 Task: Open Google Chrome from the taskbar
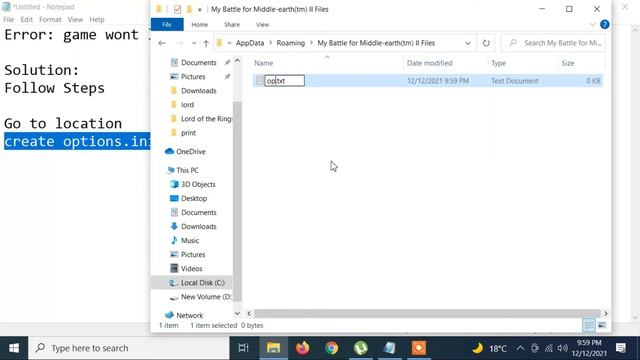332,348
